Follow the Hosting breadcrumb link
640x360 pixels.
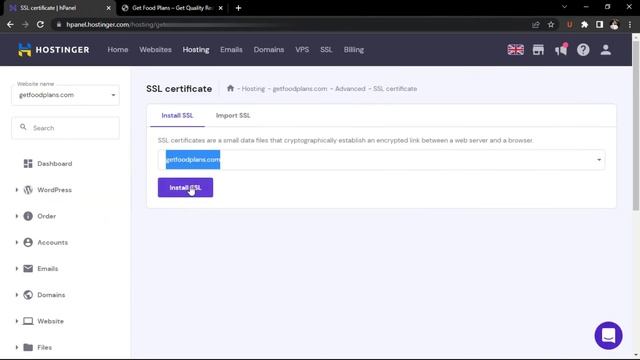coord(253,89)
